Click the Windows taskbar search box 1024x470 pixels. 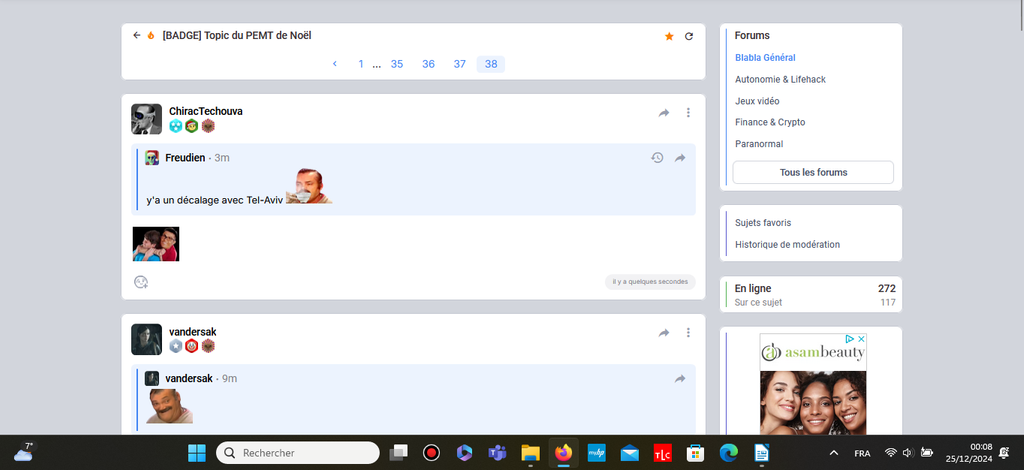pos(297,453)
